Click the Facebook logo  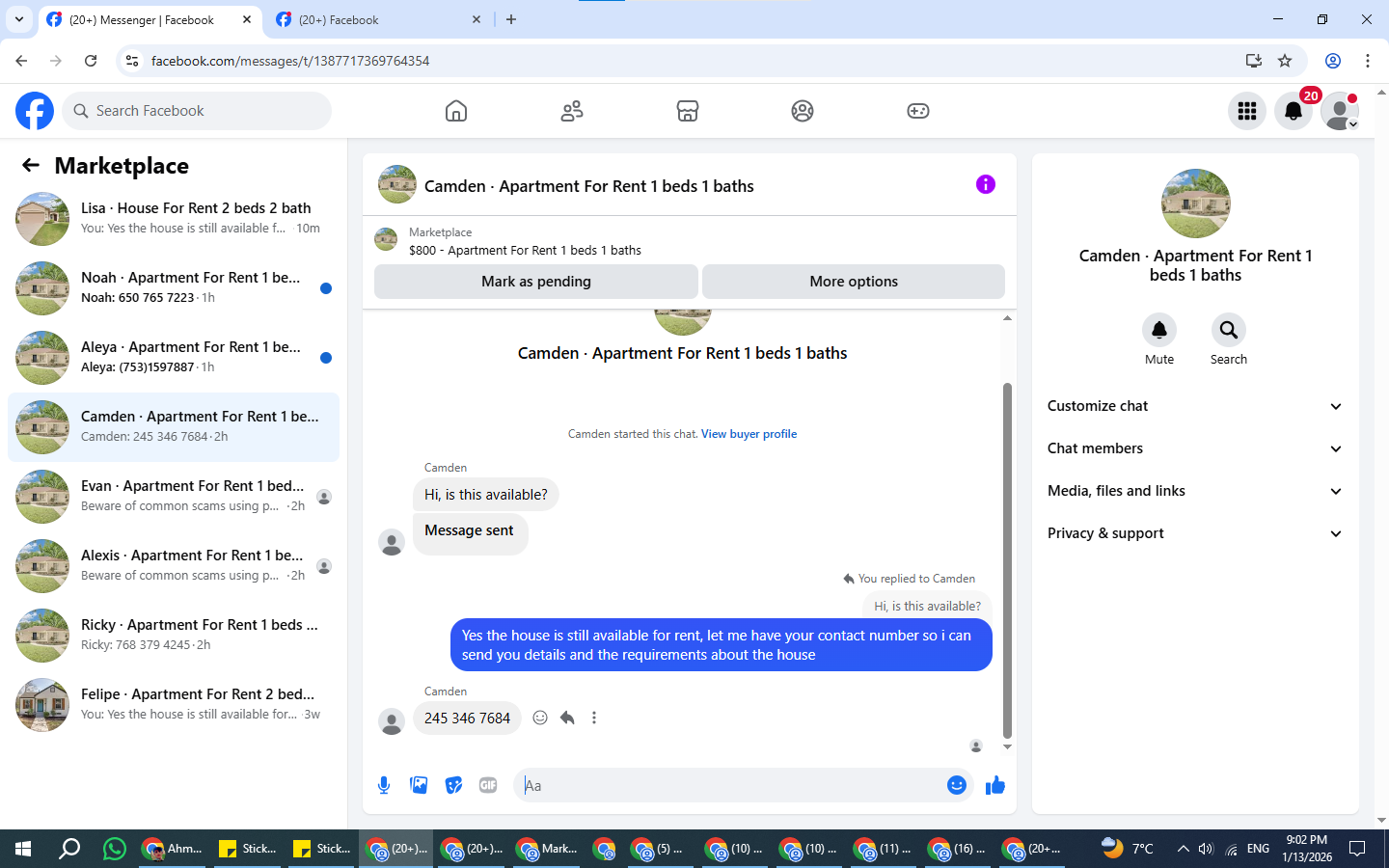[35, 111]
